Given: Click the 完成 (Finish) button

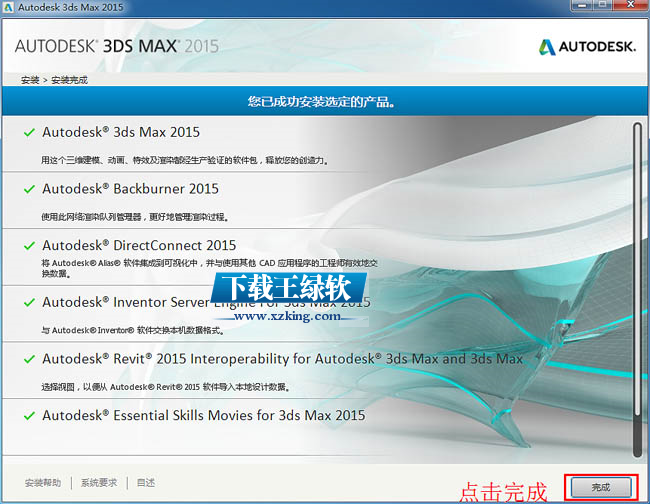Looking at the screenshot, I should pyautogui.click(x=601, y=487).
